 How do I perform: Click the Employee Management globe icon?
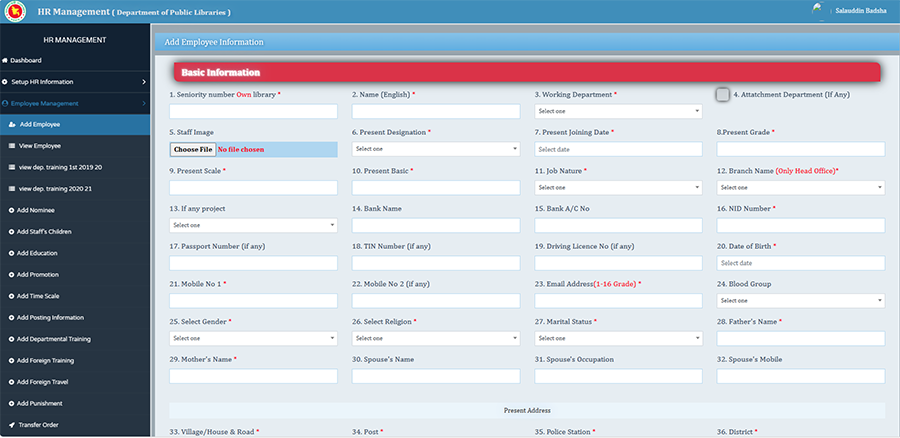click(5, 103)
